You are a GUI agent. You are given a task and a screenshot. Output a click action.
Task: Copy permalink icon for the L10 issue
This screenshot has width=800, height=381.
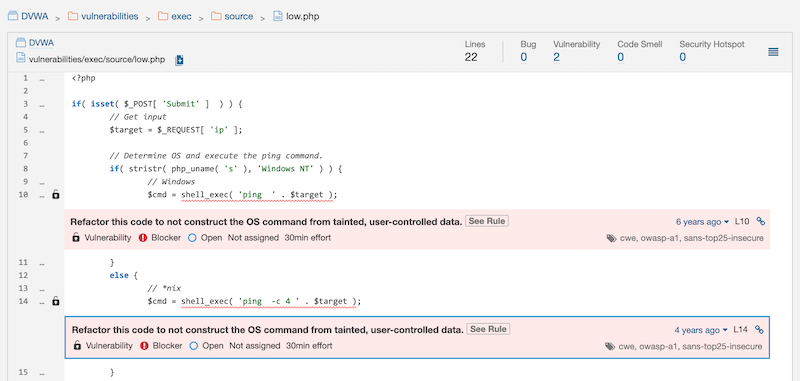pos(760,221)
